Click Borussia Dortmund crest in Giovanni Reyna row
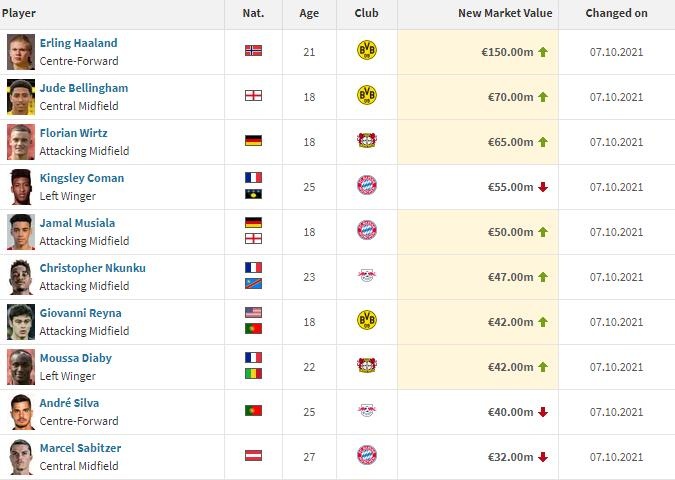The width and height of the screenshot is (675, 480). pyautogui.click(x=367, y=320)
